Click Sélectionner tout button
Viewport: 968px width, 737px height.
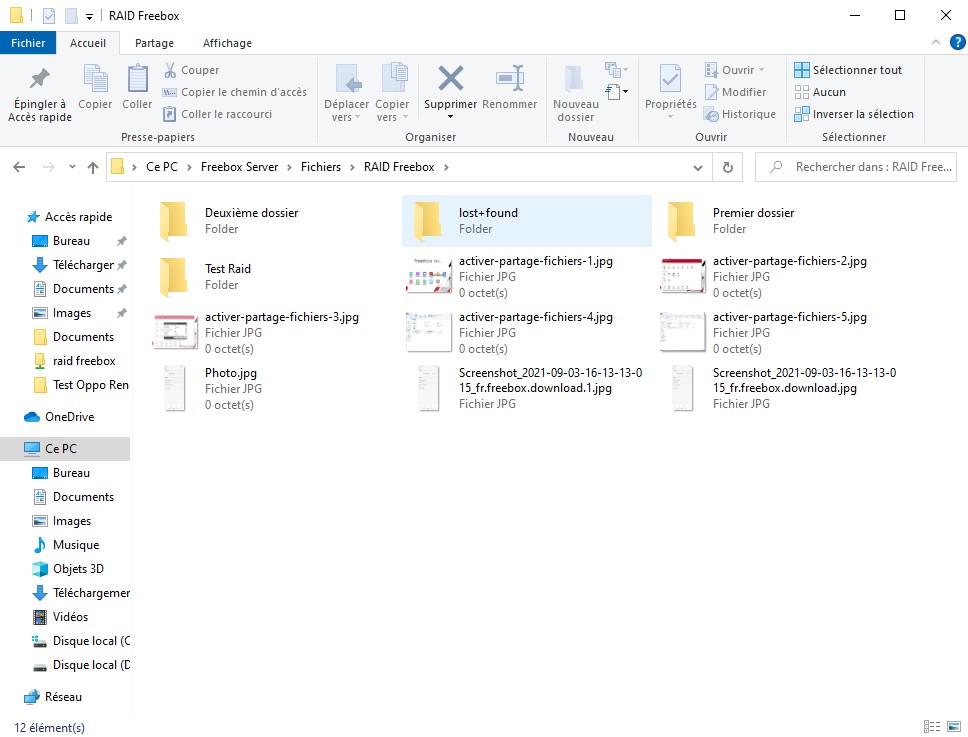click(x=848, y=70)
